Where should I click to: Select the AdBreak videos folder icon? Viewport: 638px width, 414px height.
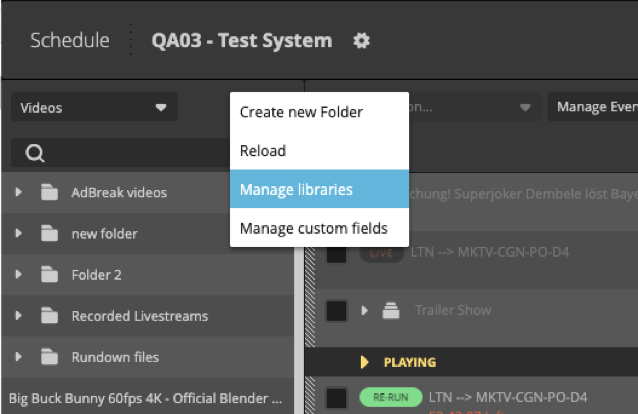(50, 192)
